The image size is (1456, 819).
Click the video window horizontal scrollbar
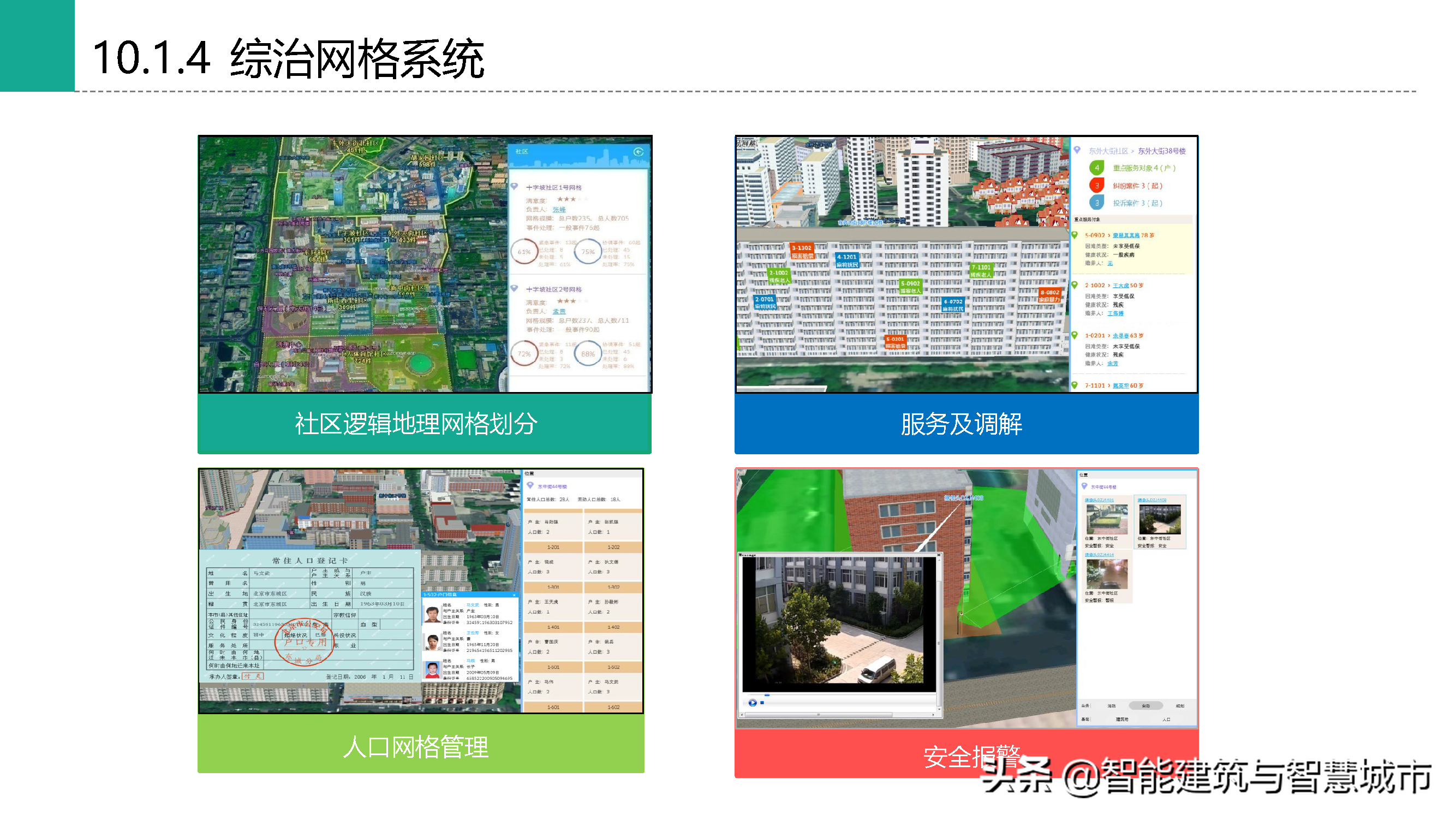point(819,715)
